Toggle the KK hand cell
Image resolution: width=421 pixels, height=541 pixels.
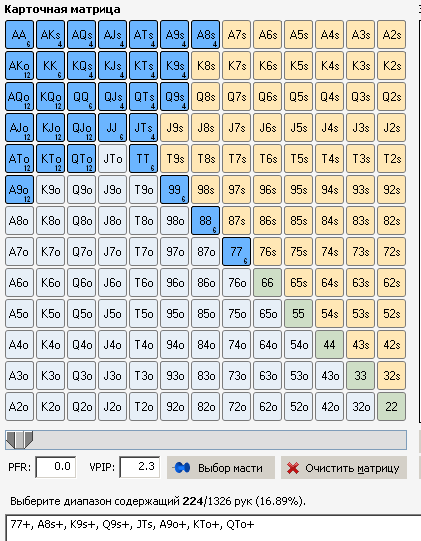tap(50, 66)
